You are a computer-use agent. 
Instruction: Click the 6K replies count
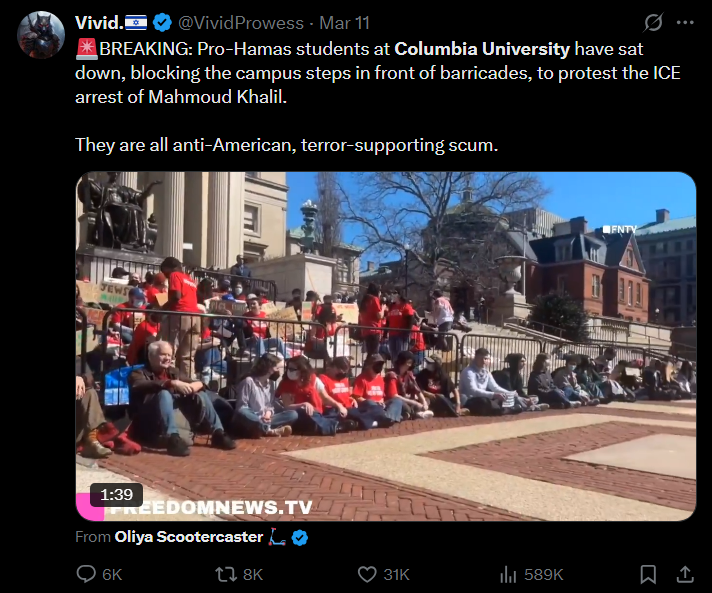112,574
